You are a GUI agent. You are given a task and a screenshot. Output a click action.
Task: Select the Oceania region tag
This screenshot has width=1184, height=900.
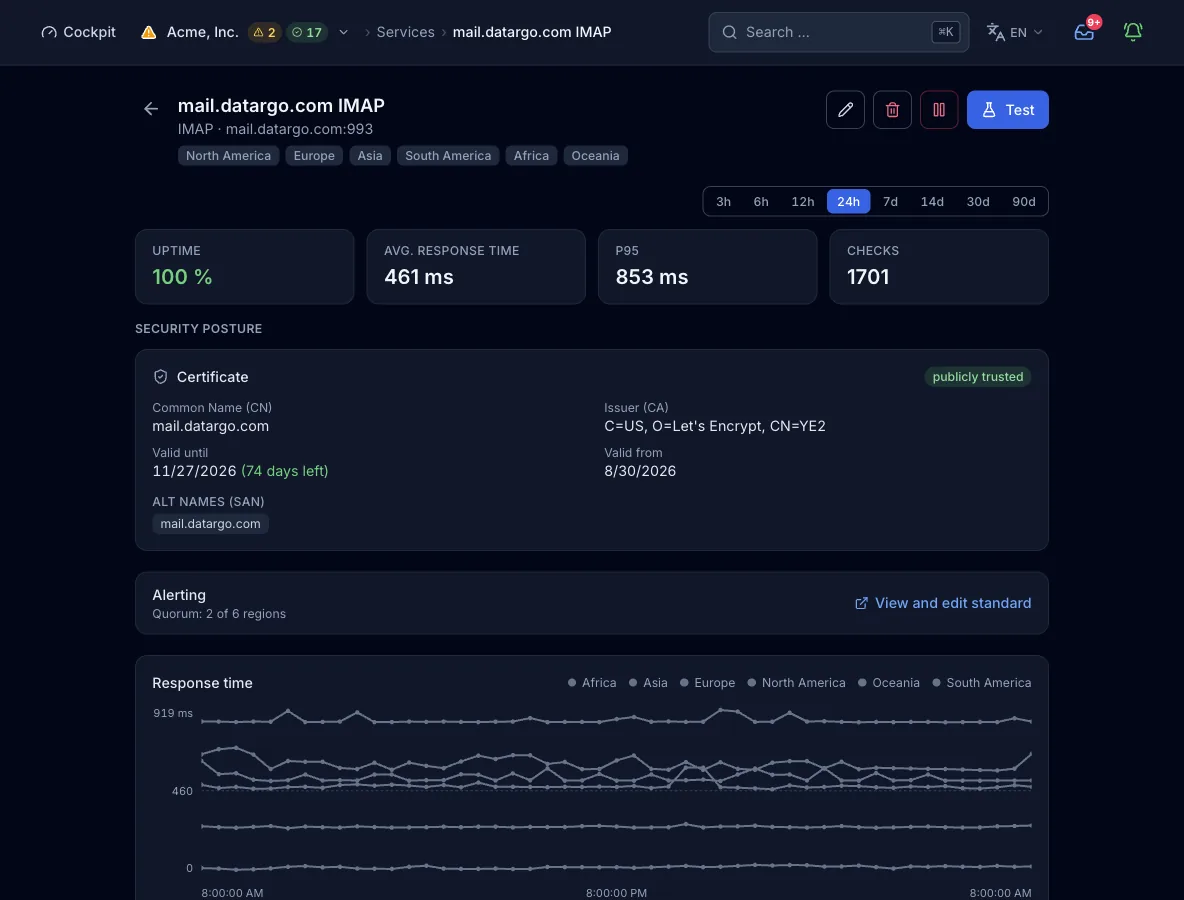595,156
